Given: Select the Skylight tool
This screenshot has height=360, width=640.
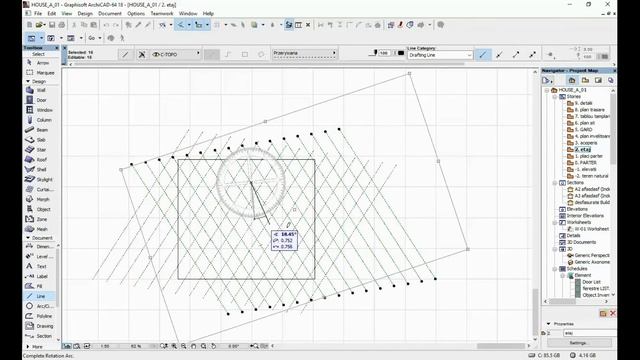Looking at the screenshot, I should tap(40, 180).
